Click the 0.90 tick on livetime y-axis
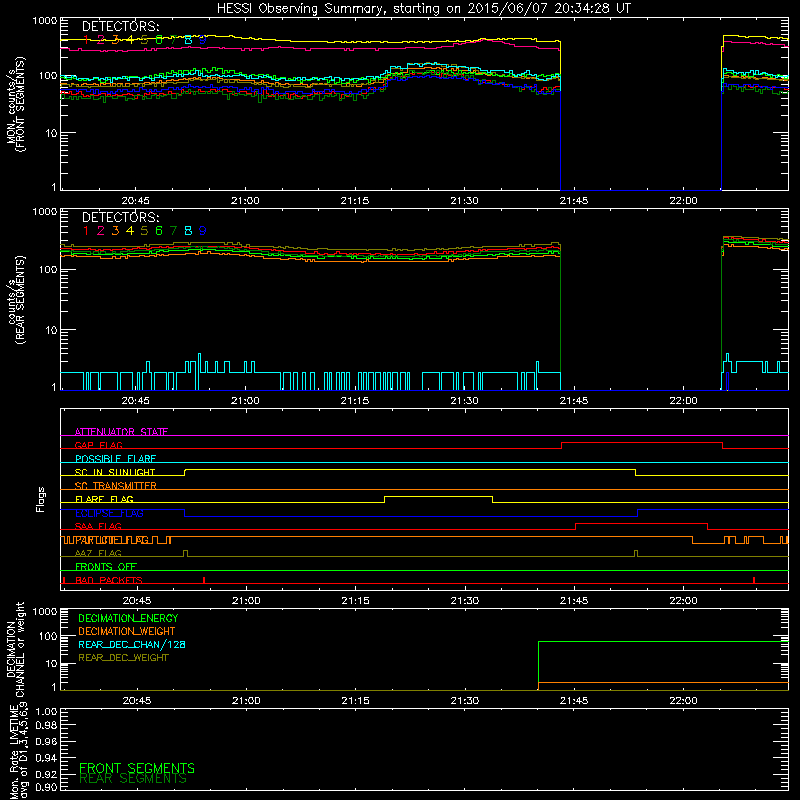 pos(46,787)
